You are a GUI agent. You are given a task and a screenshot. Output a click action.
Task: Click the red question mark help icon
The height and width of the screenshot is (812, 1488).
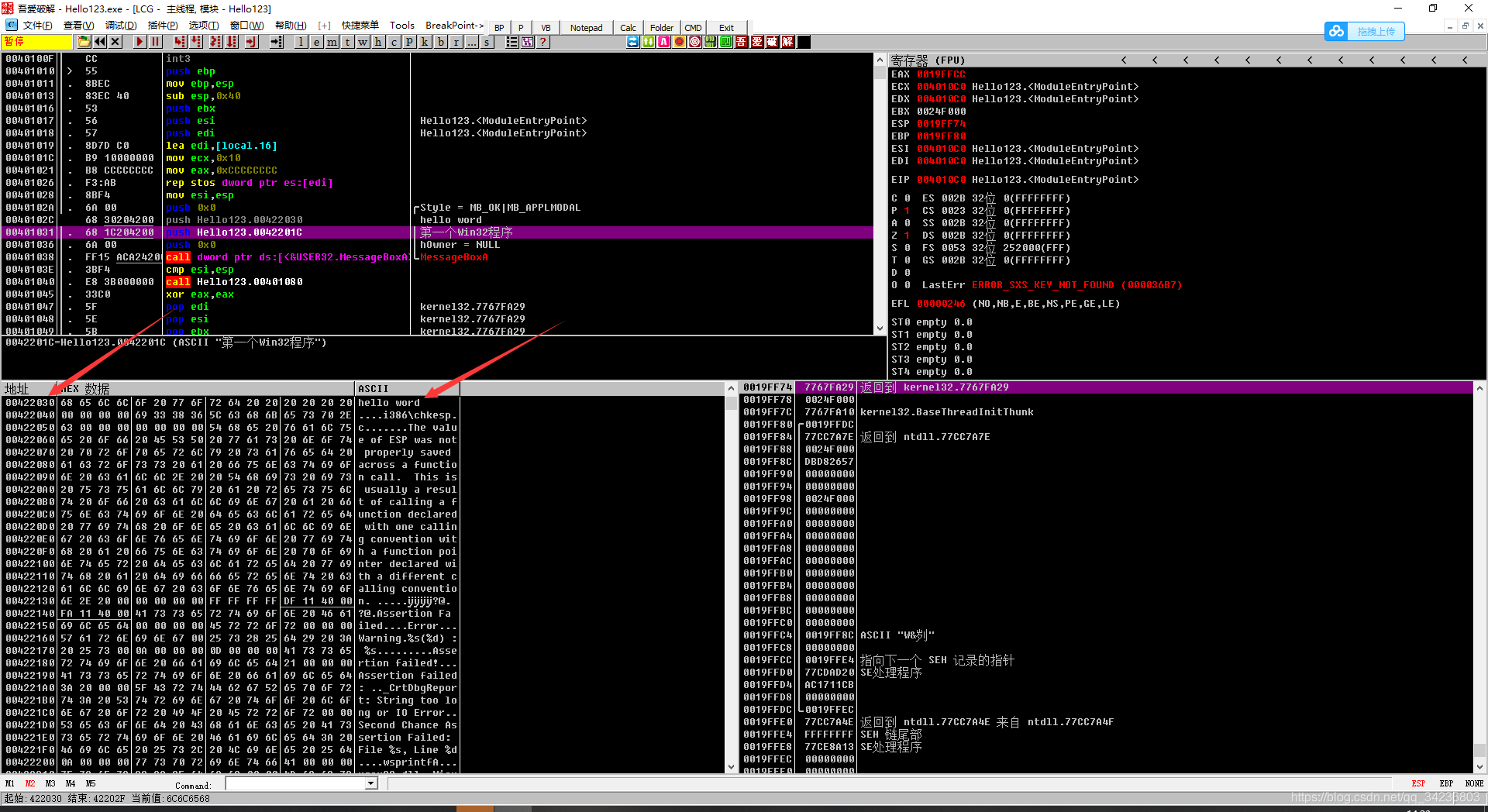pyautogui.click(x=543, y=42)
